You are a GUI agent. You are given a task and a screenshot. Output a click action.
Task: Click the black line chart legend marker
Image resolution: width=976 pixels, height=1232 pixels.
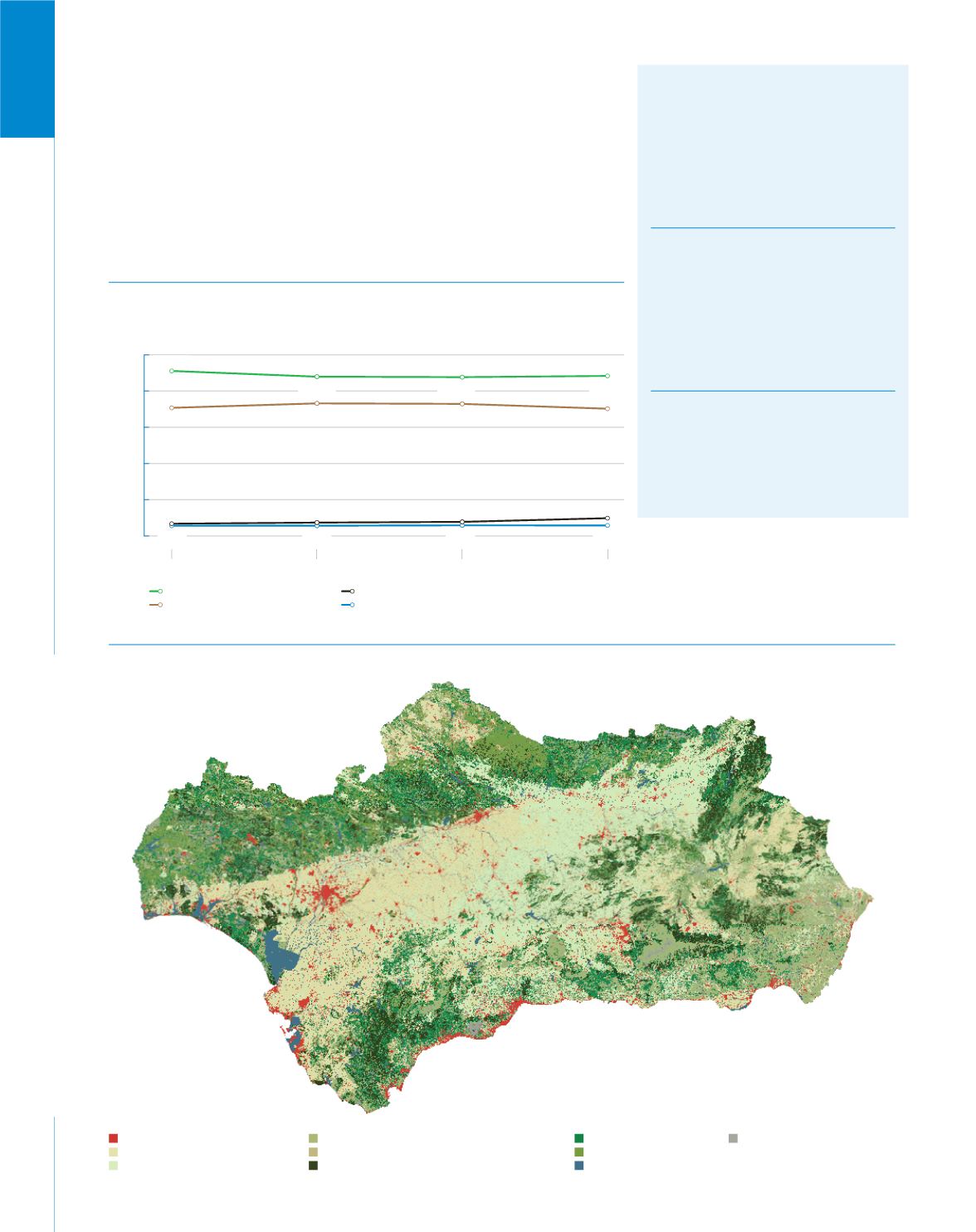pyautogui.click(x=348, y=592)
